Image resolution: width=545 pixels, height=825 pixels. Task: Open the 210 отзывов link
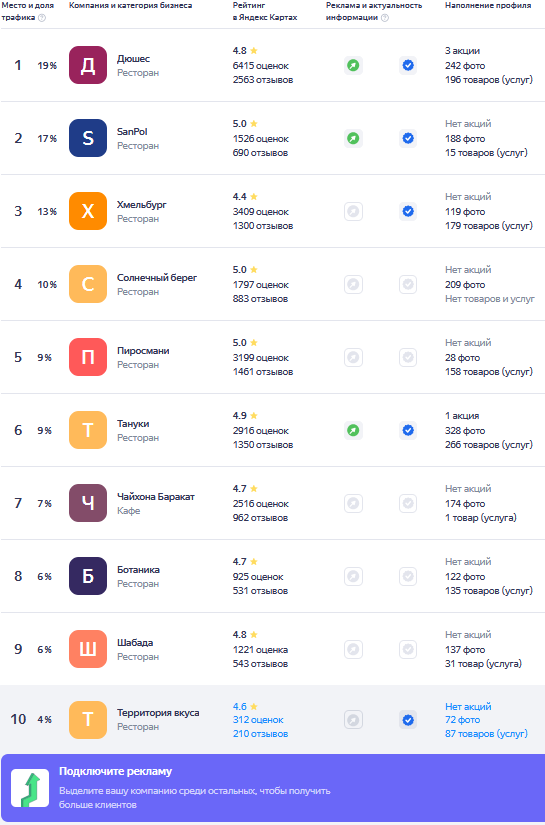(260, 734)
